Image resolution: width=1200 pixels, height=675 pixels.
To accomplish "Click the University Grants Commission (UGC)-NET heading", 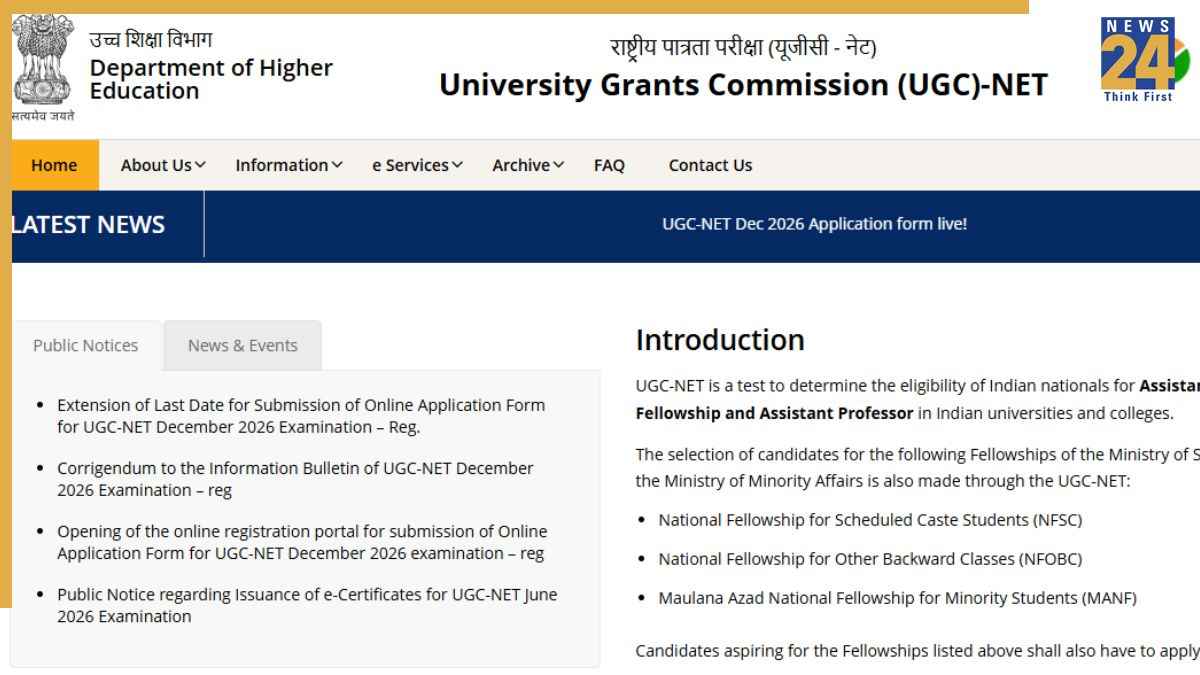I will 743,86.
